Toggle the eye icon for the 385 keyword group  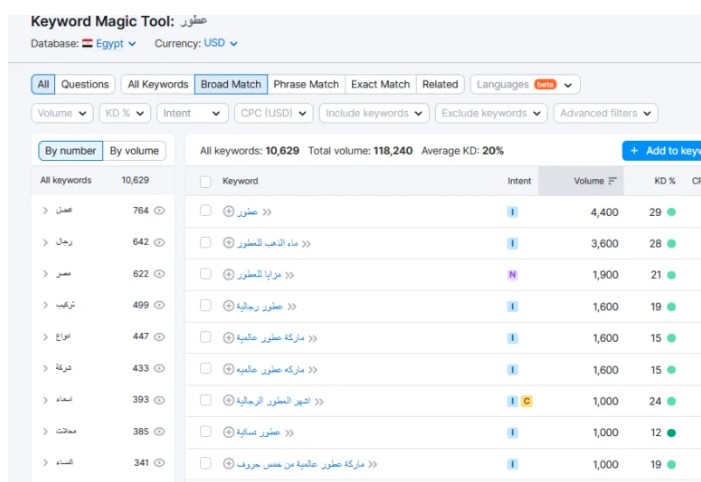click(x=160, y=431)
